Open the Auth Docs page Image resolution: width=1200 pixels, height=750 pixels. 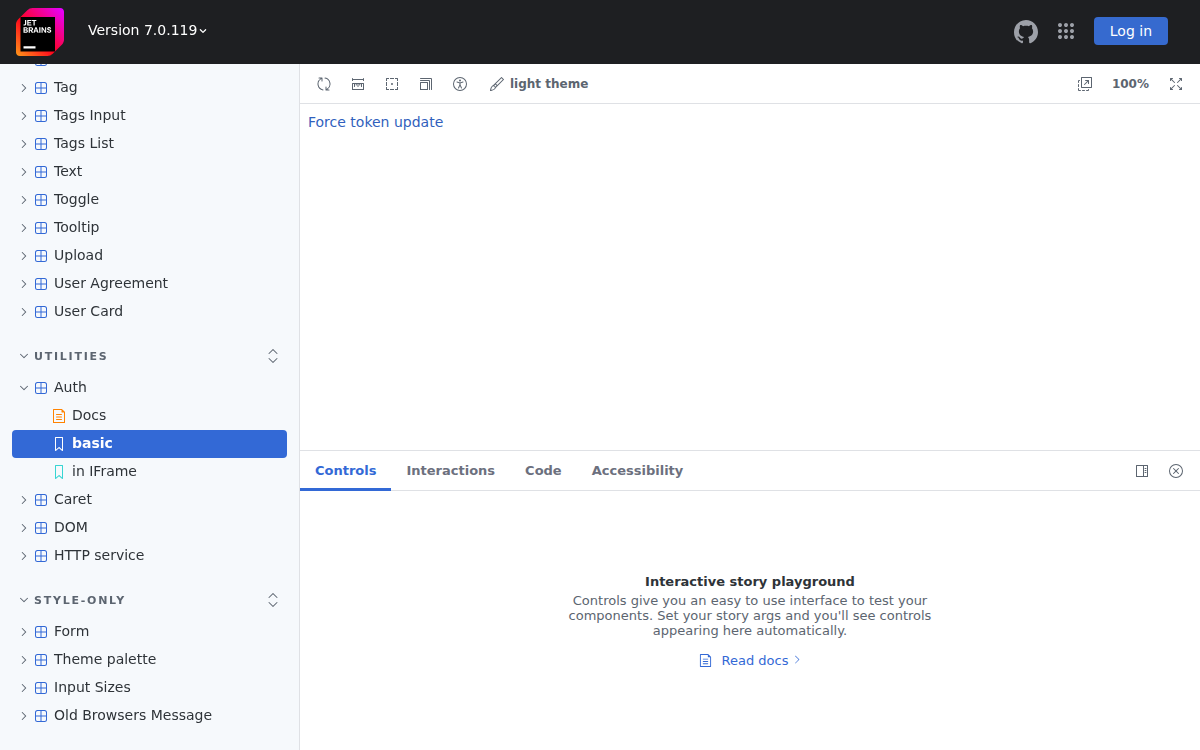[150, 415]
